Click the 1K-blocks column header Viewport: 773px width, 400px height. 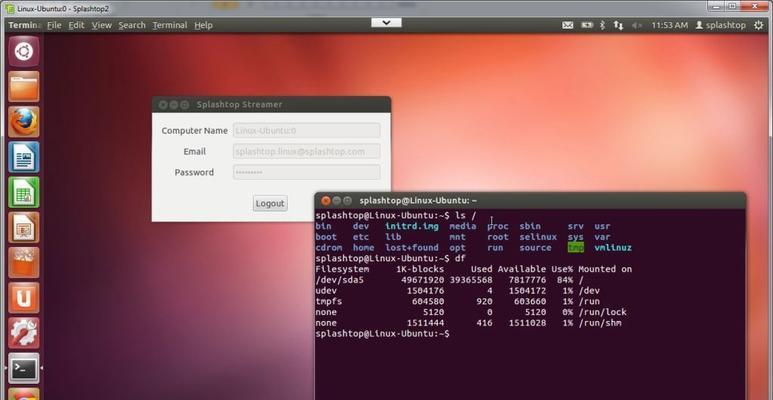(x=420, y=269)
